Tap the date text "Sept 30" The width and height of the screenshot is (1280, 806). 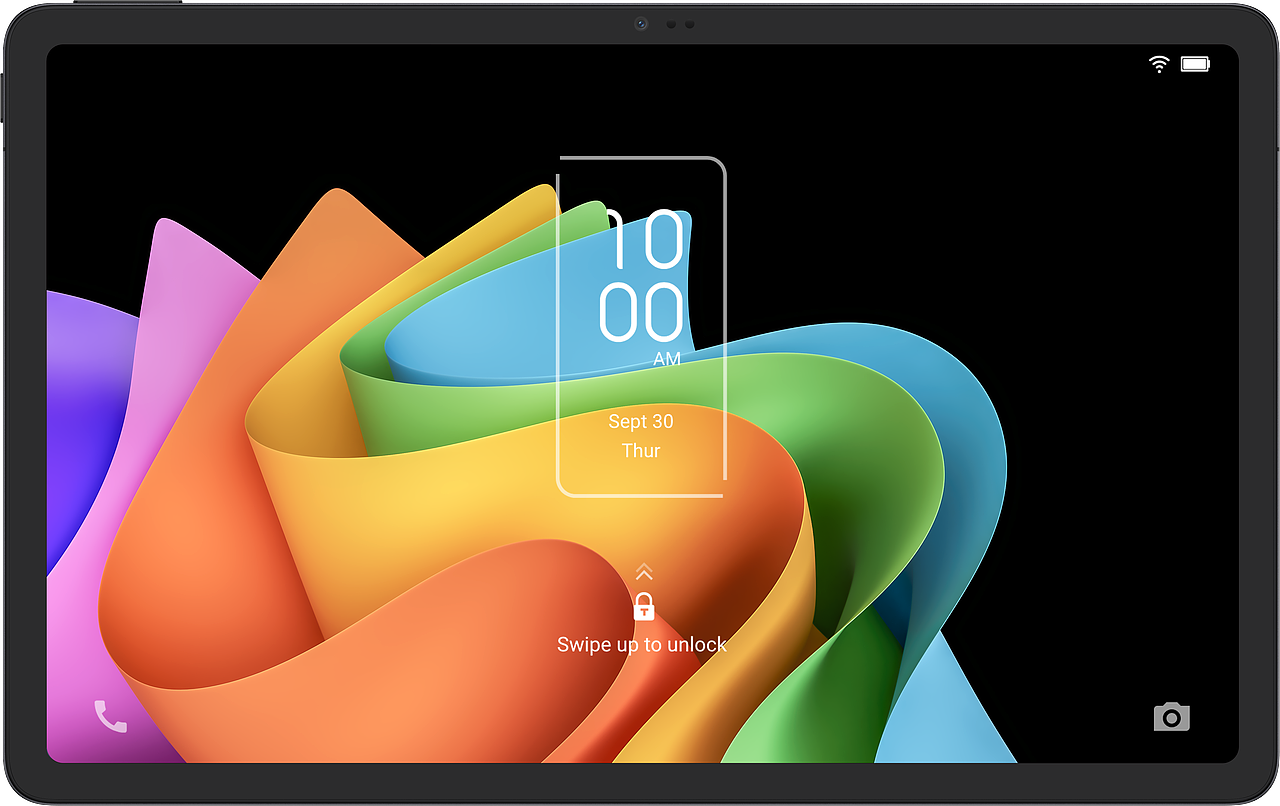pyautogui.click(x=641, y=421)
